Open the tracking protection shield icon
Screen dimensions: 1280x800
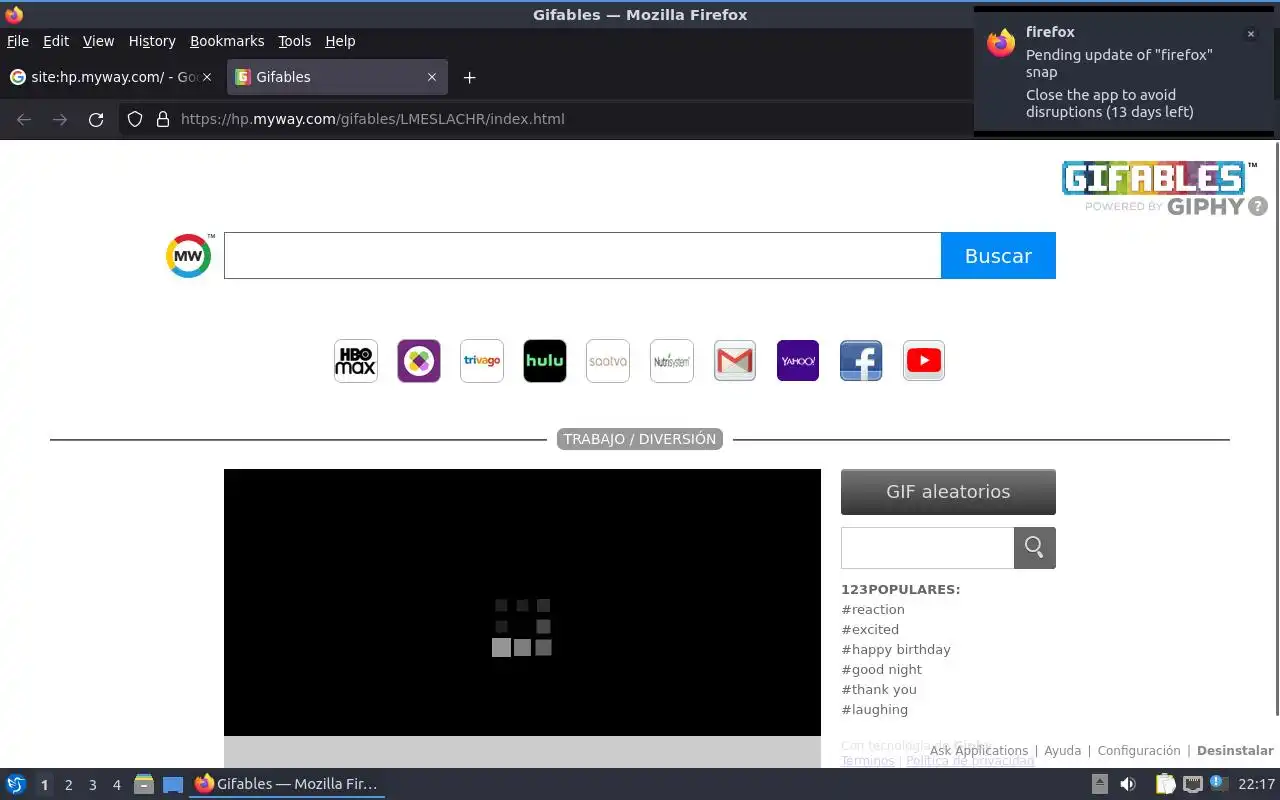point(135,119)
